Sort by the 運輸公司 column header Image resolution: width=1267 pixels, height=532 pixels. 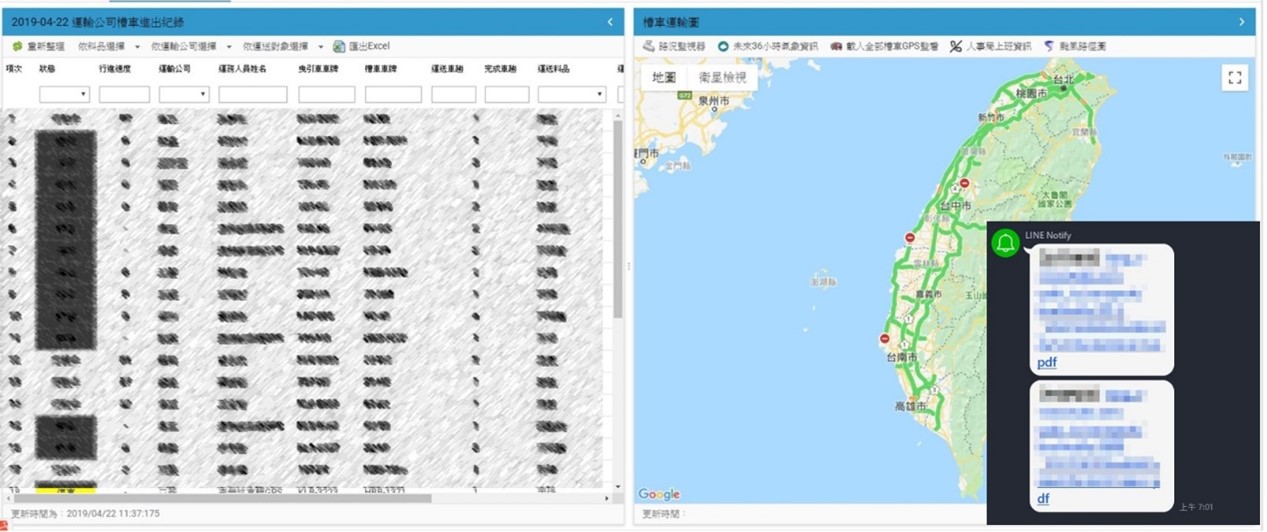coord(175,68)
